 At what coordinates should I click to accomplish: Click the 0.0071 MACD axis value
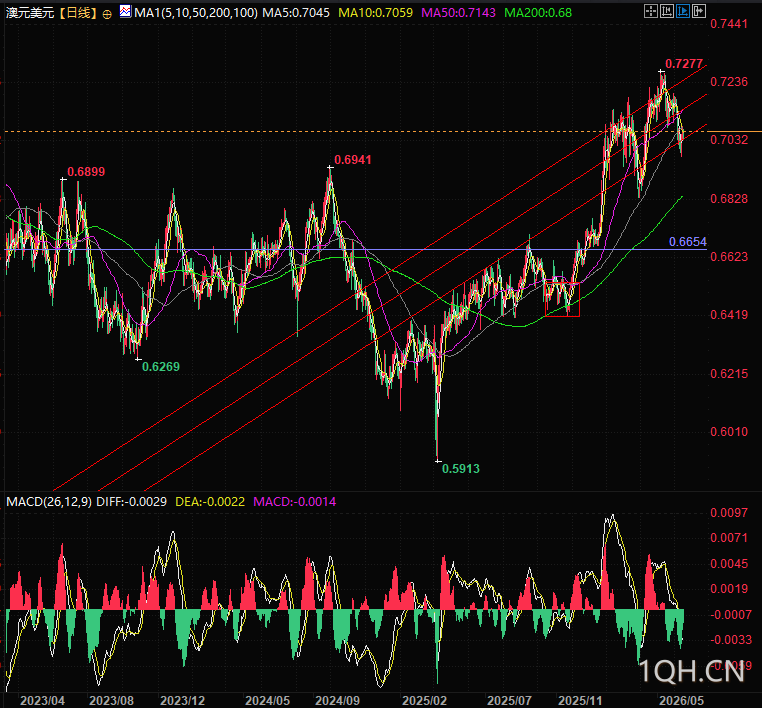pyautogui.click(x=729, y=538)
